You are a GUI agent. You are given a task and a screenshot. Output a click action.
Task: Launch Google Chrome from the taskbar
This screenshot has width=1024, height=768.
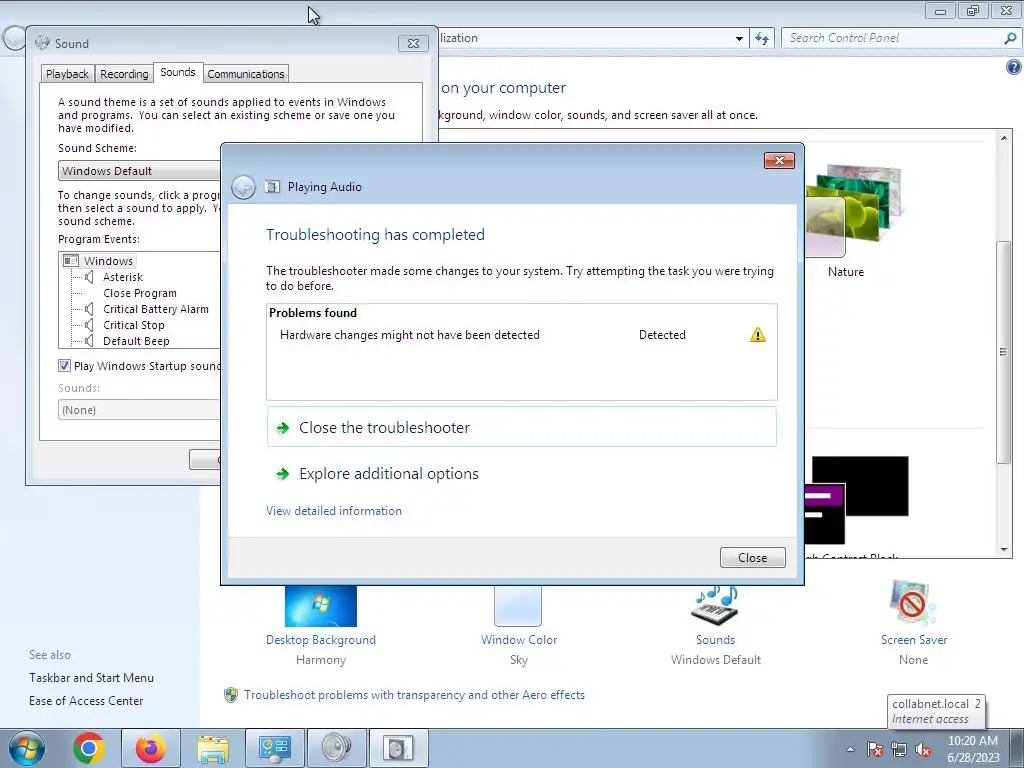coord(89,748)
